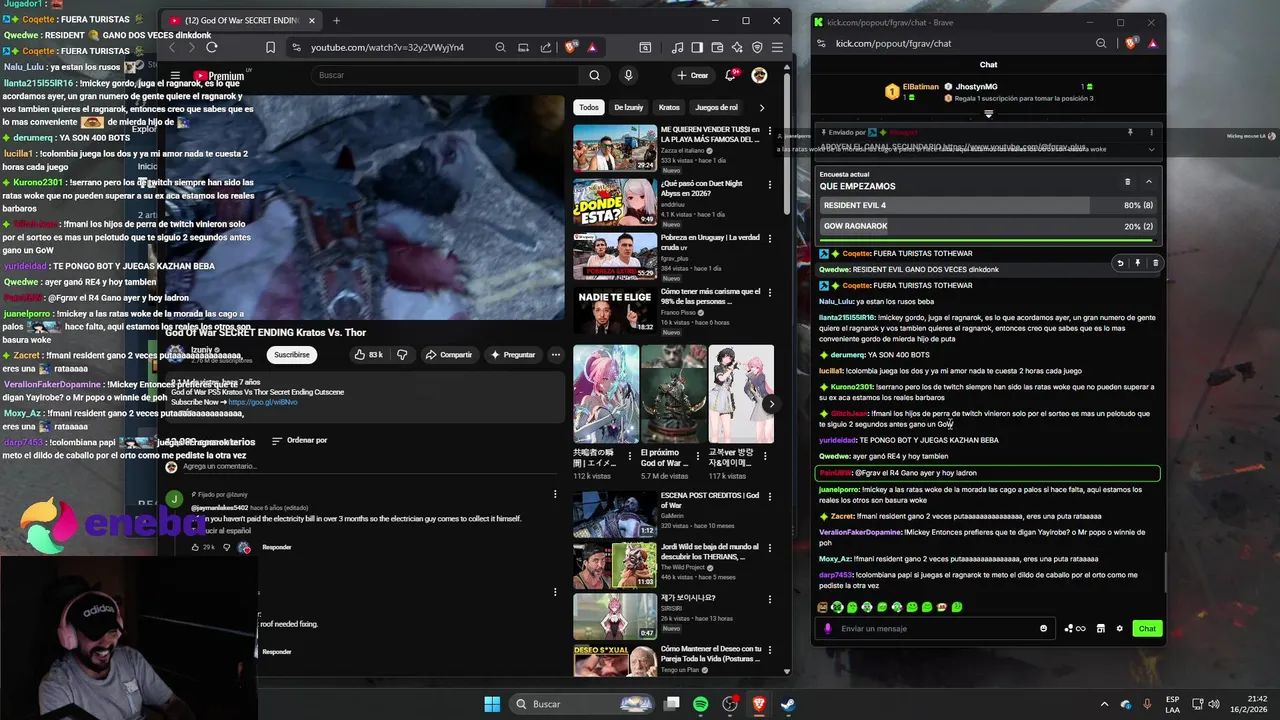
Task: Vote RESIDENT EVIL 4 poll option
Action: coord(988,205)
